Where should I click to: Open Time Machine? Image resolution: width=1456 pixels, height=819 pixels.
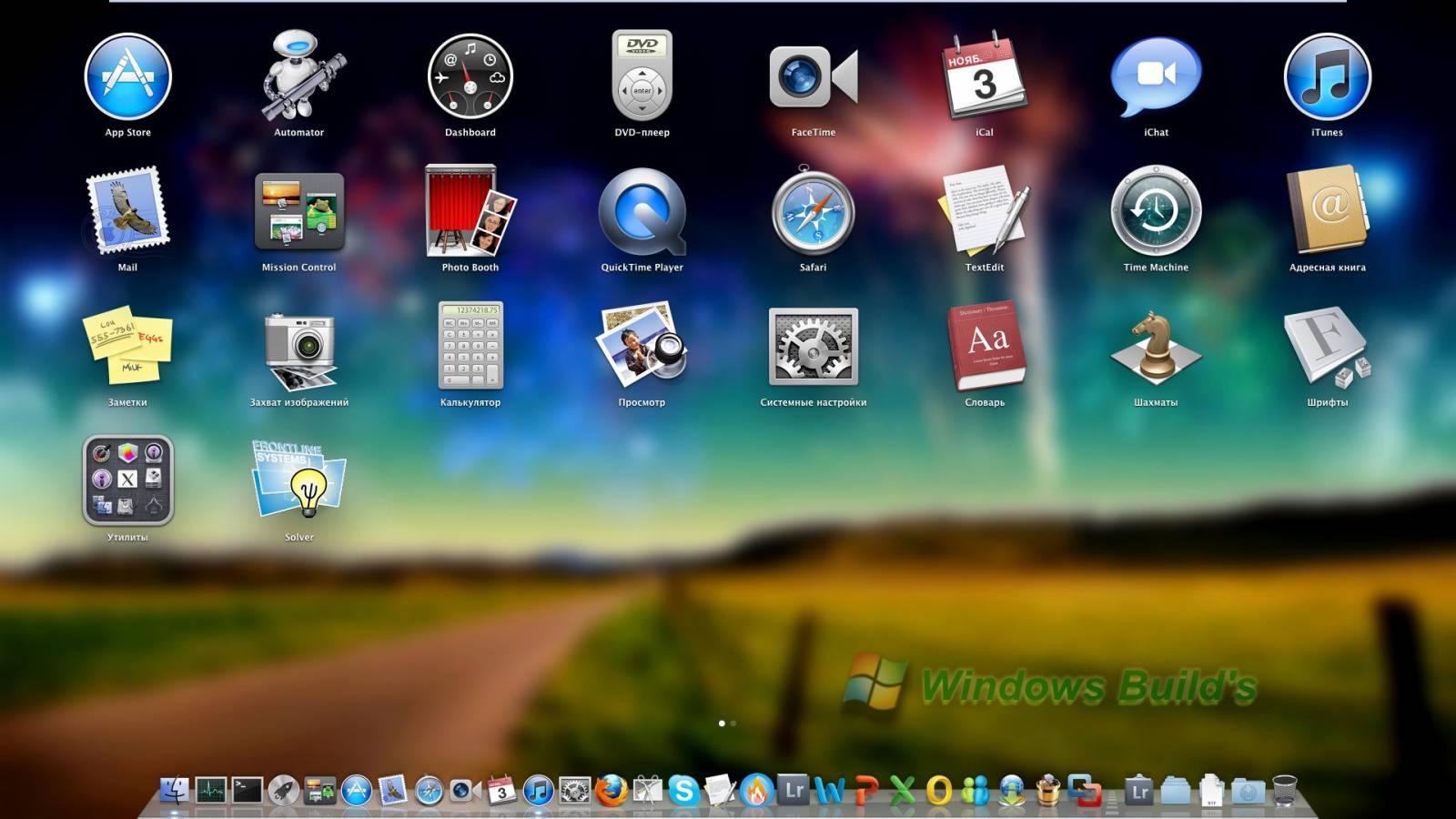[x=1156, y=211]
